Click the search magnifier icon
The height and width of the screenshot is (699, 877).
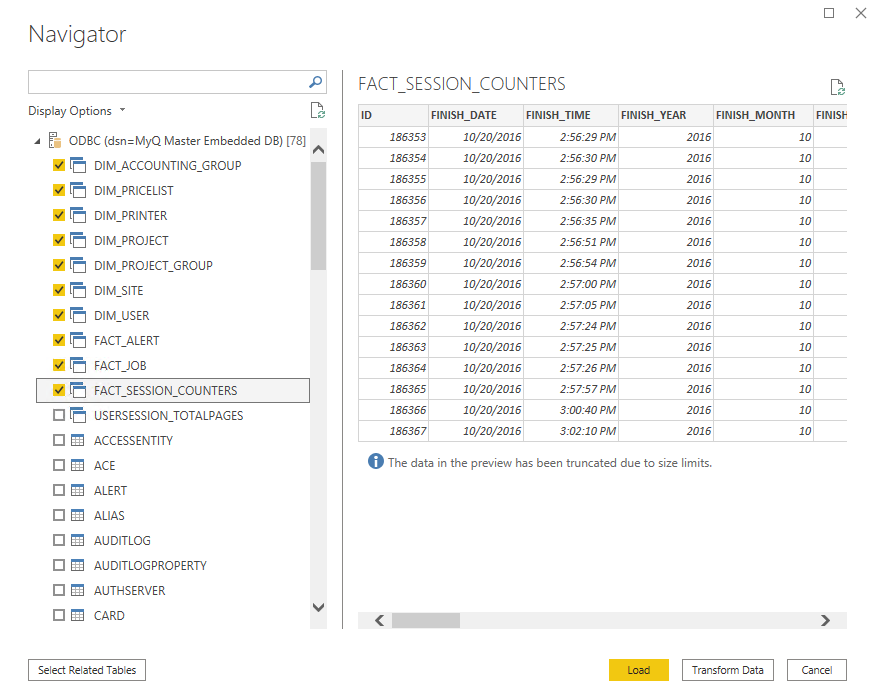[x=315, y=82]
